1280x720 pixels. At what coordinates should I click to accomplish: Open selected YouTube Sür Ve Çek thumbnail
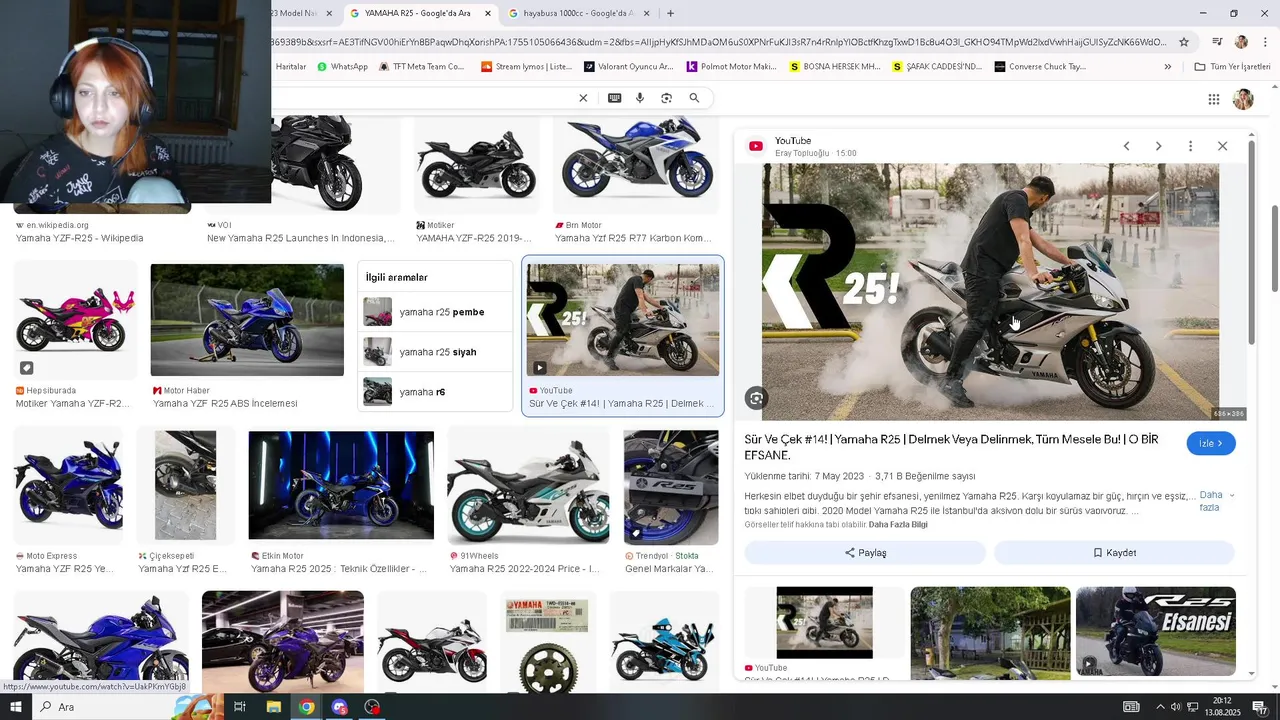coord(623,320)
